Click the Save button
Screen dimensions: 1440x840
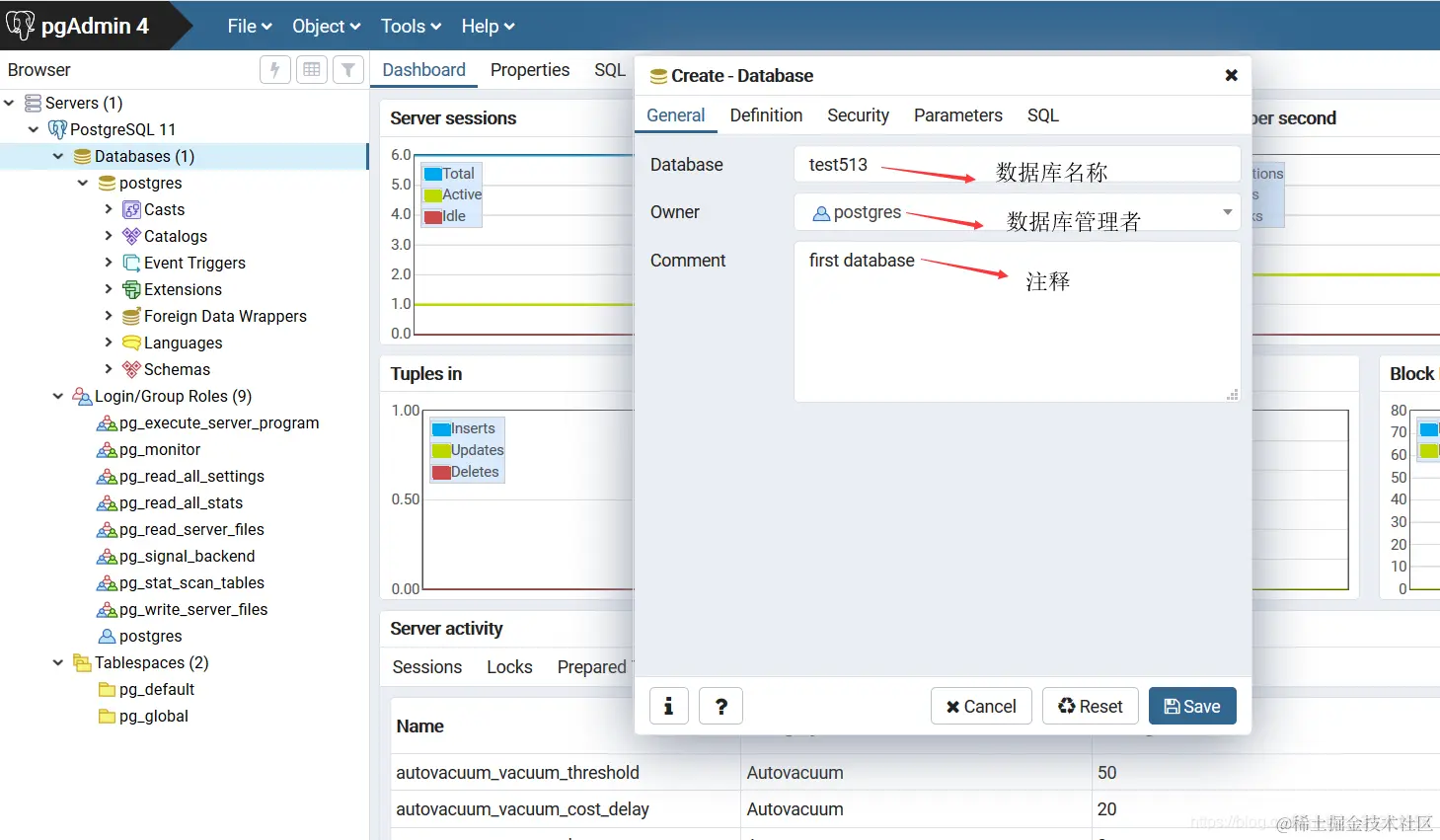(1192, 706)
